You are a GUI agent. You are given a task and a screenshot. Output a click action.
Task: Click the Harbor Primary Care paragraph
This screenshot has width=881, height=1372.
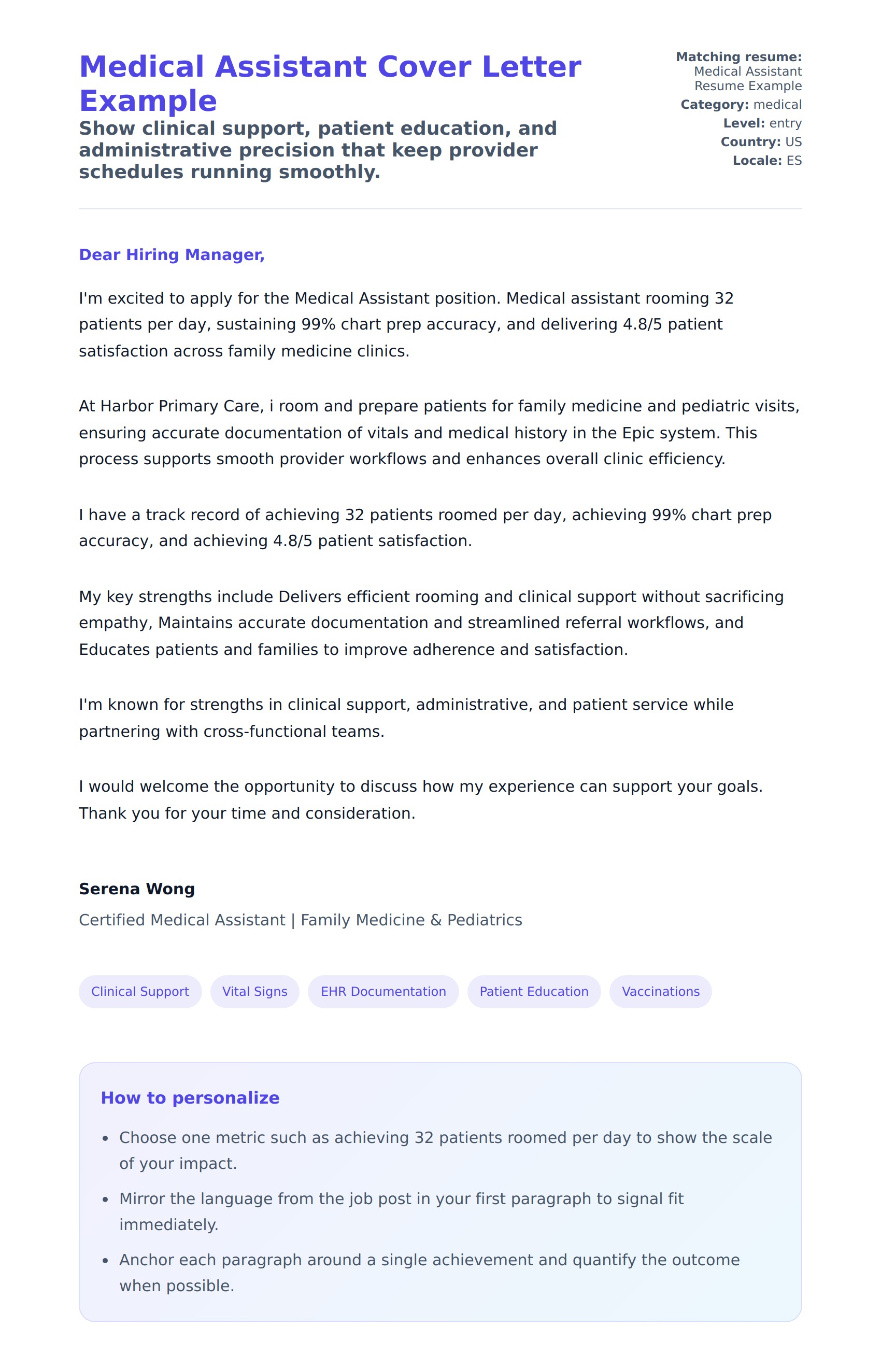439,433
